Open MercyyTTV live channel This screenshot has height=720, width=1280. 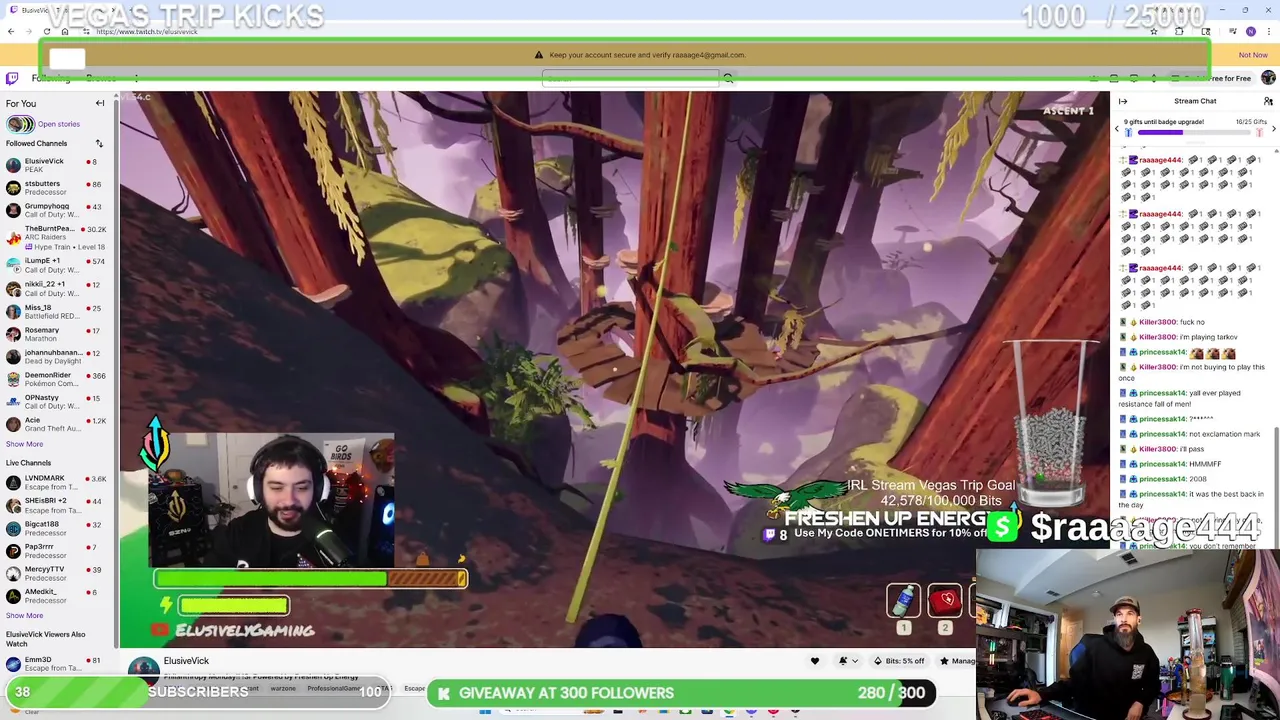point(56,573)
